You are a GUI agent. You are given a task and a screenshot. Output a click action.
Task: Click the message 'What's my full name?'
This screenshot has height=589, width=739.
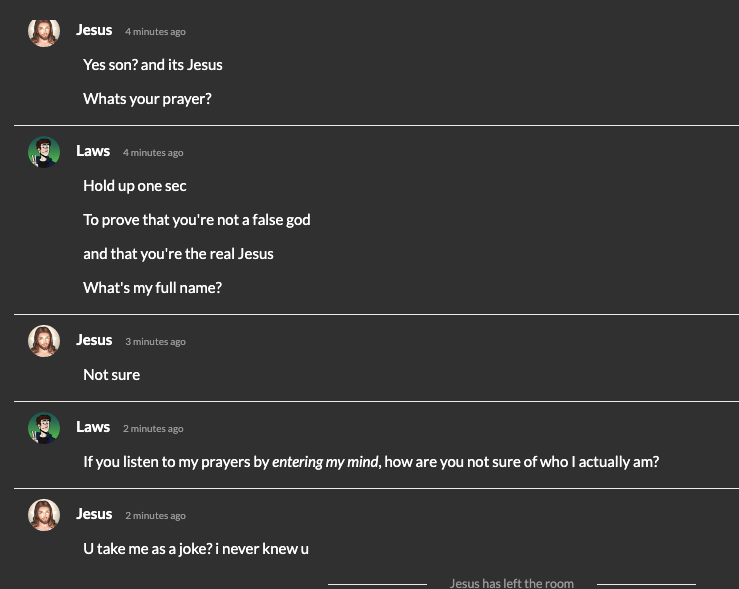[153, 287]
